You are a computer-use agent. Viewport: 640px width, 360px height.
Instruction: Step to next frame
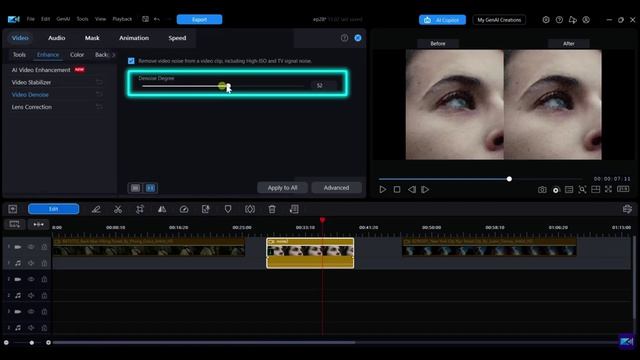[x=425, y=189]
